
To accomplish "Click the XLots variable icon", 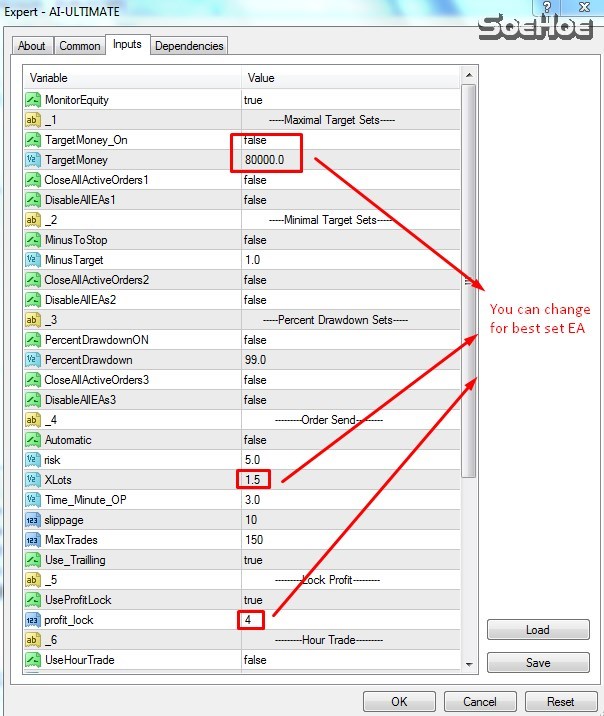I will coord(32,480).
